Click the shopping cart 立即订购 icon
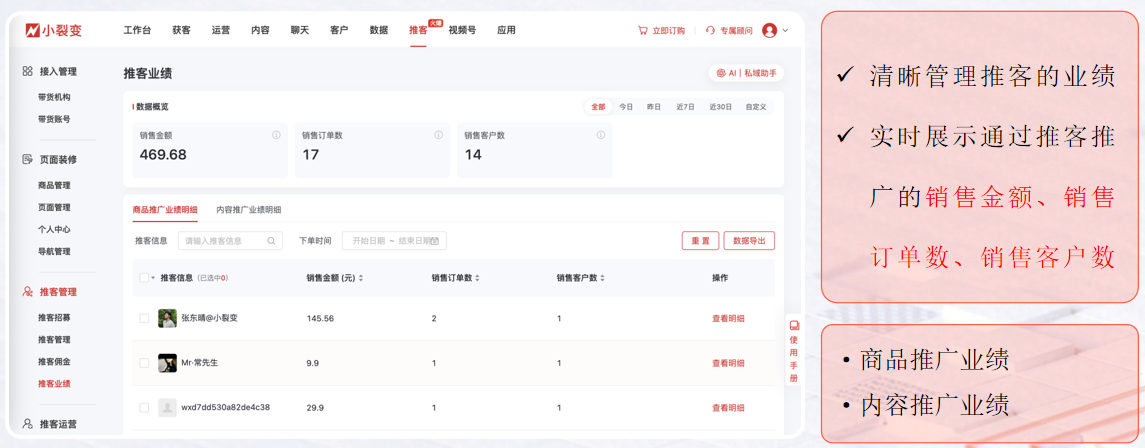Viewport: 1145px width, 448px height. (642, 31)
